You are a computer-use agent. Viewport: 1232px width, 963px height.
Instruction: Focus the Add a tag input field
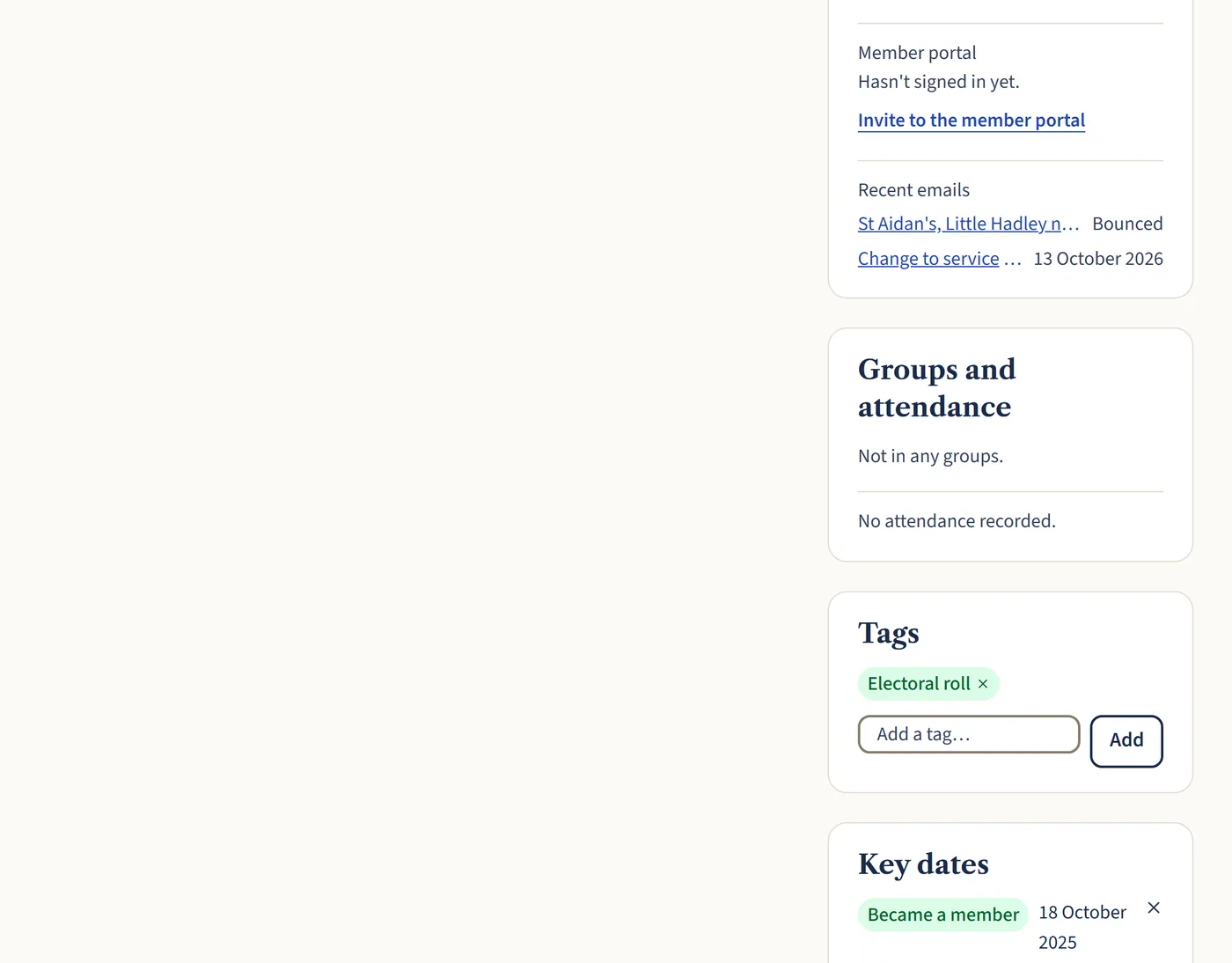tap(969, 734)
